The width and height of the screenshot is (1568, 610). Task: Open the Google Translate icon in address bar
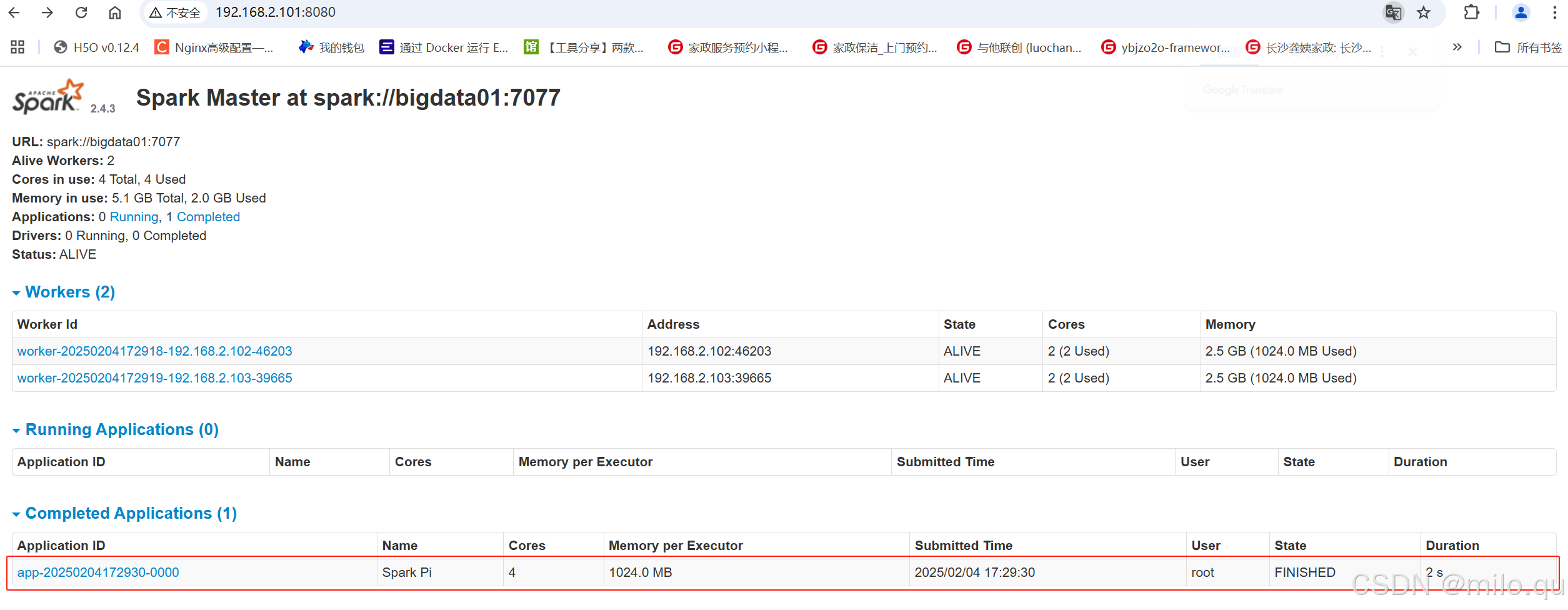click(1393, 12)
